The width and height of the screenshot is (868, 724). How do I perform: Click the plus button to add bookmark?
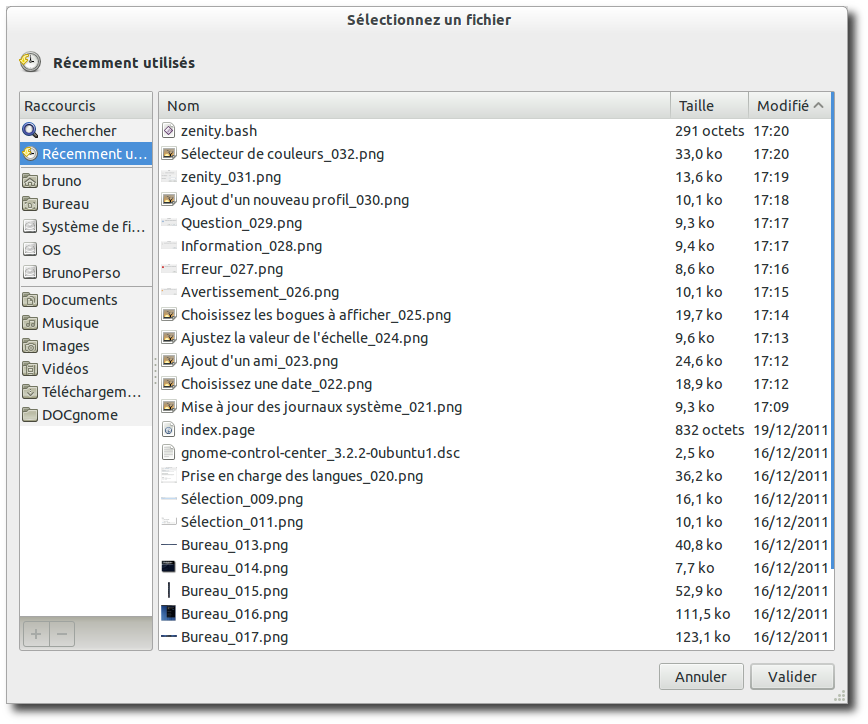pos(35,634)
